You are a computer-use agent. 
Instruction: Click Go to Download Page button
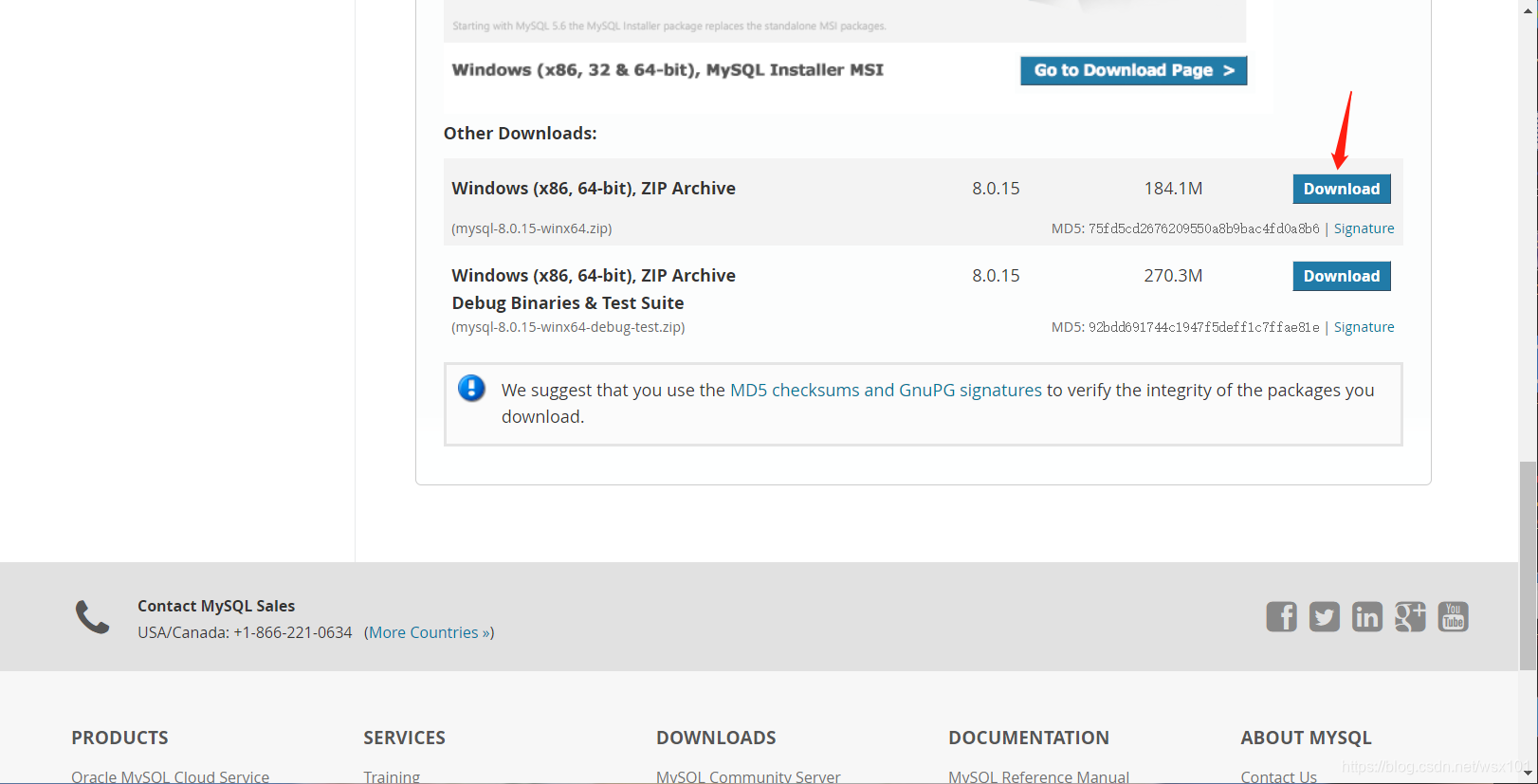click(x=1133, y=70)
